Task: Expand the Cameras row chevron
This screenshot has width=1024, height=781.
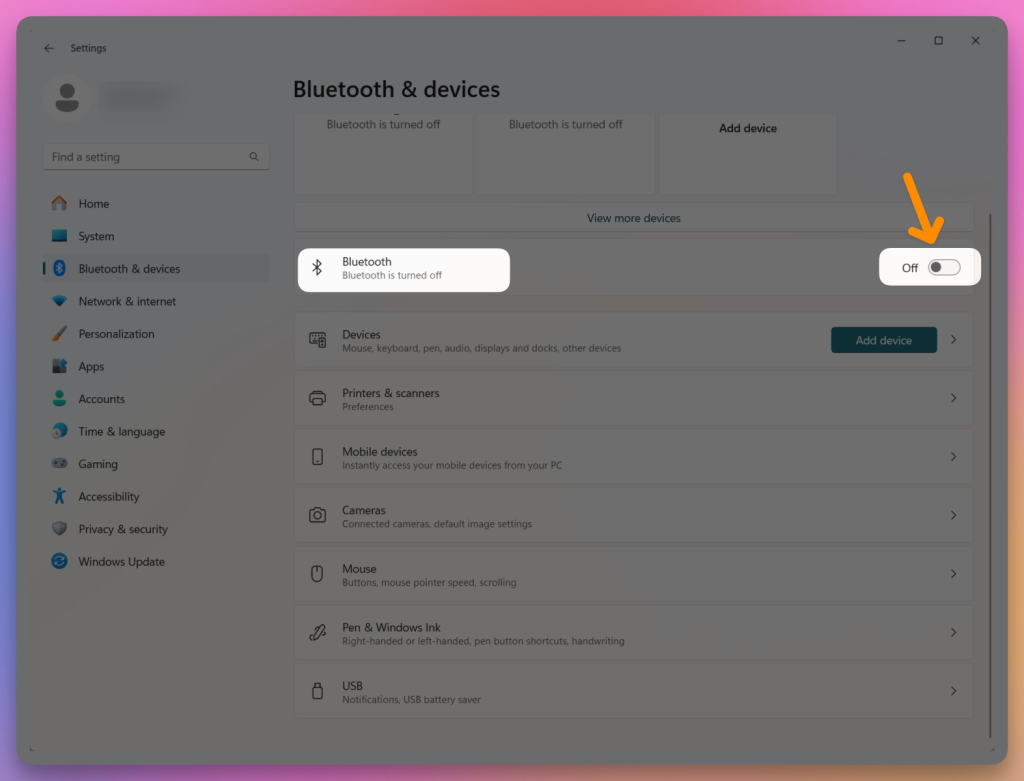Action: pyautogui.click(x=953, y=515)
